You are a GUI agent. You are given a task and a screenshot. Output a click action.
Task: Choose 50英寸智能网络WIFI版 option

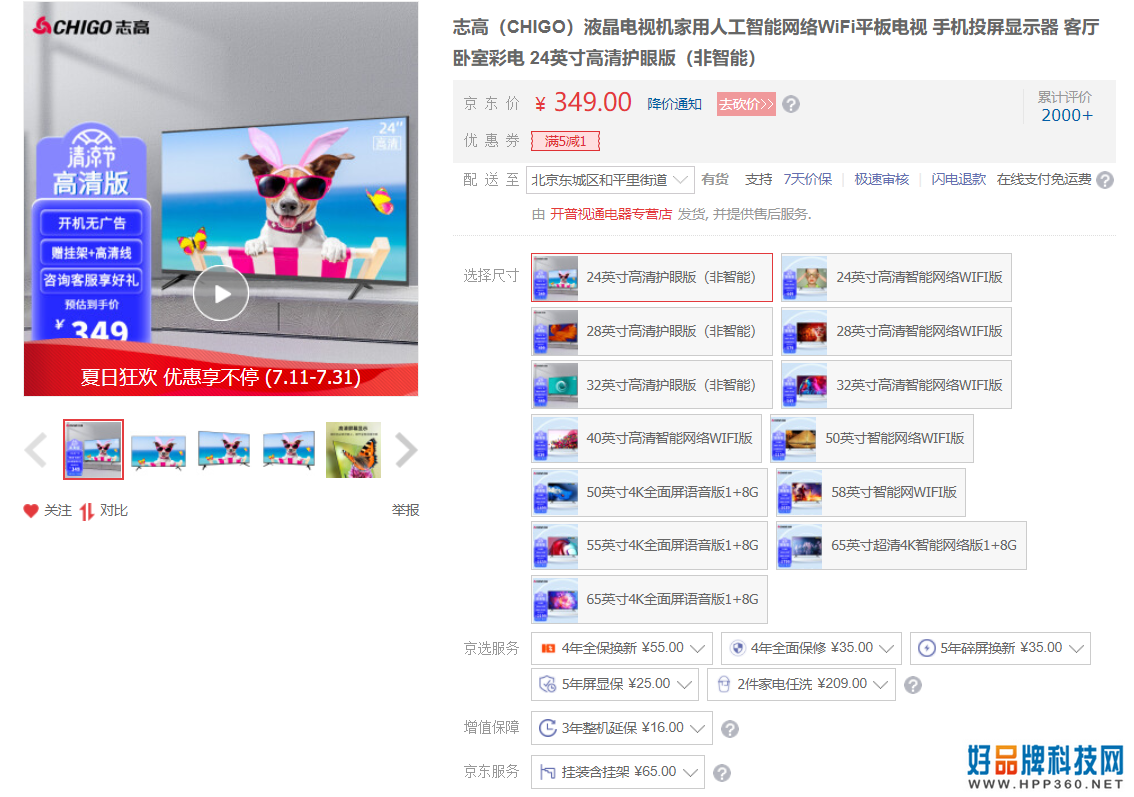coord(871,438)
